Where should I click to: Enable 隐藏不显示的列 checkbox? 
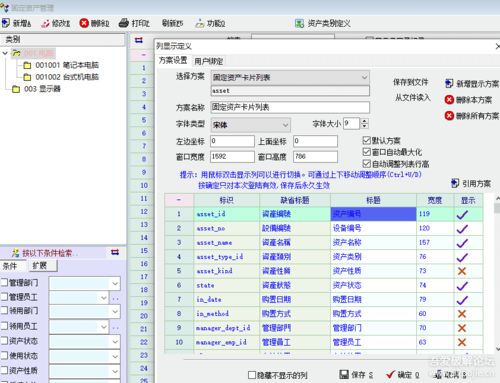(252, 375)
